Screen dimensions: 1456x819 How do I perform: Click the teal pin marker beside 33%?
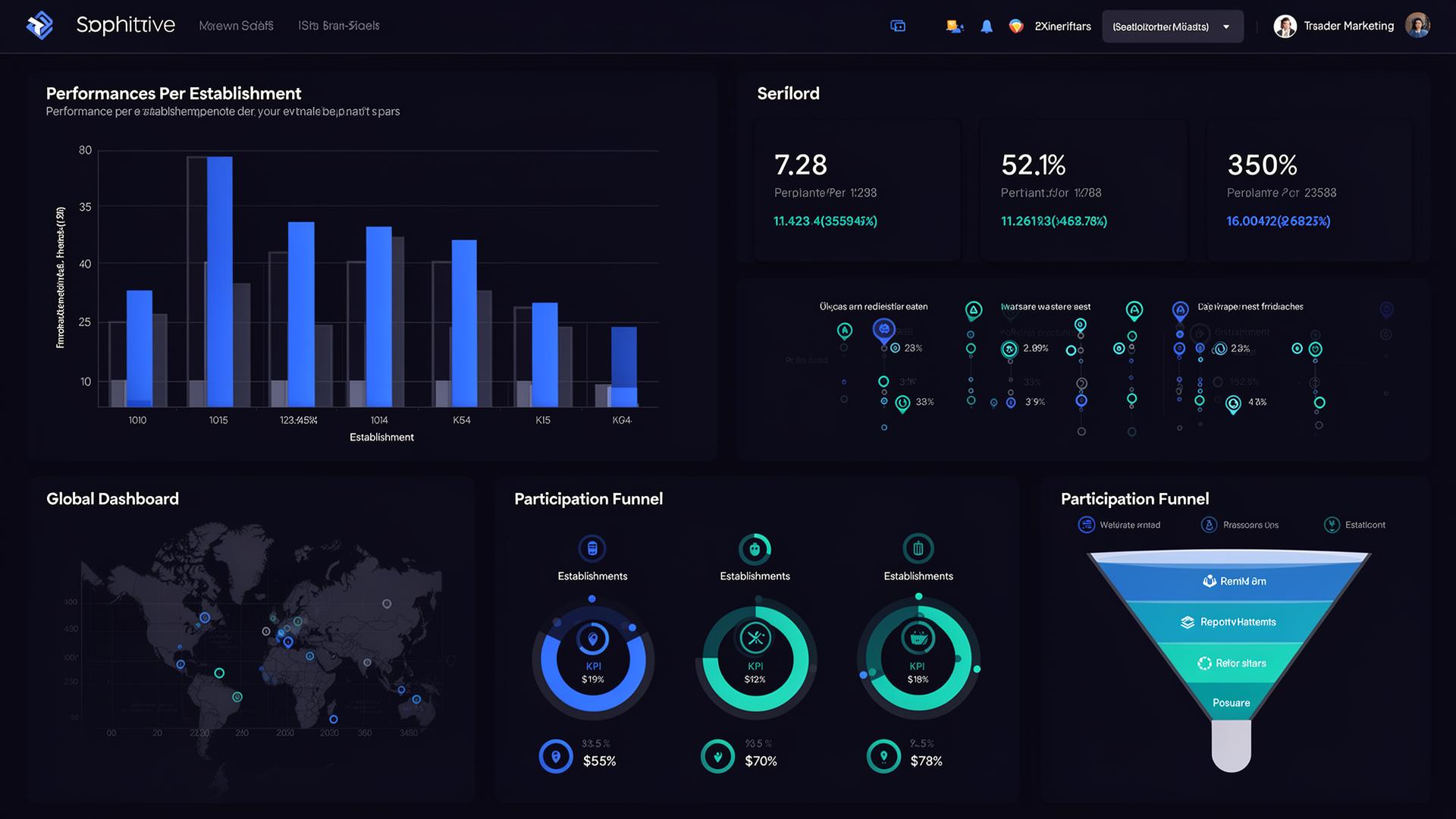tap(902, 403)
